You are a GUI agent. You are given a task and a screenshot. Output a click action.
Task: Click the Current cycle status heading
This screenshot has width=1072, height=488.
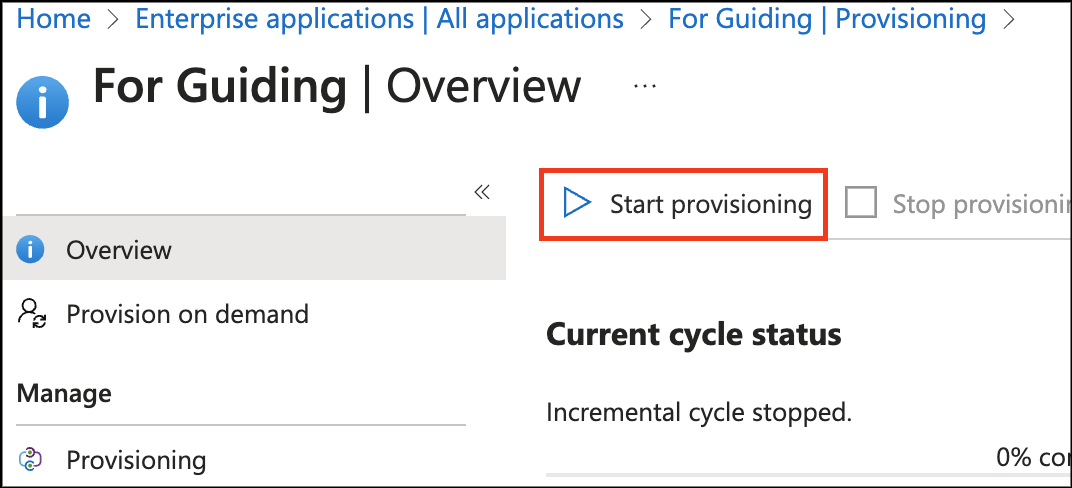694,334
